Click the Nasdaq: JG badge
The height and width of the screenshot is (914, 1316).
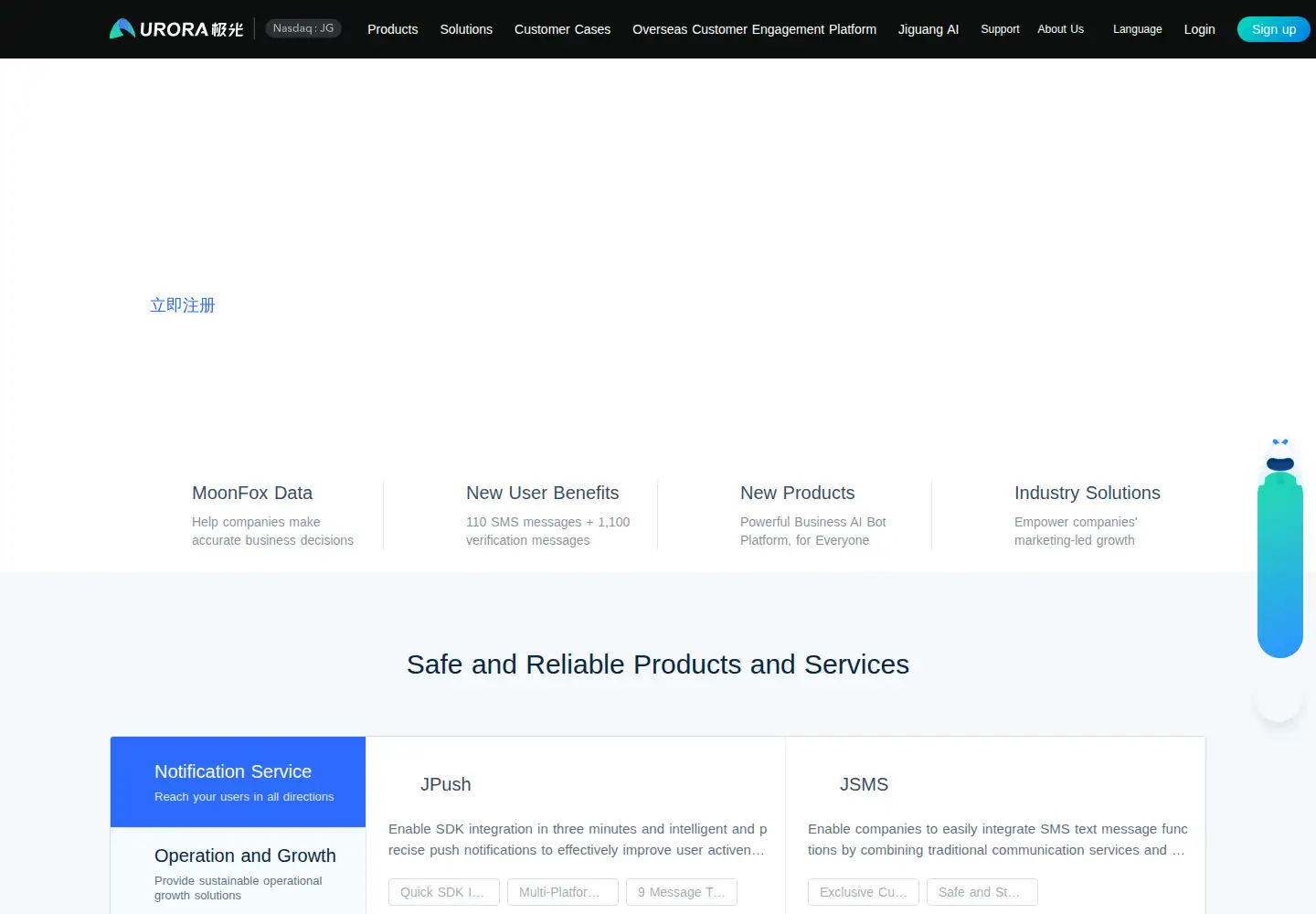pos(303,28)
